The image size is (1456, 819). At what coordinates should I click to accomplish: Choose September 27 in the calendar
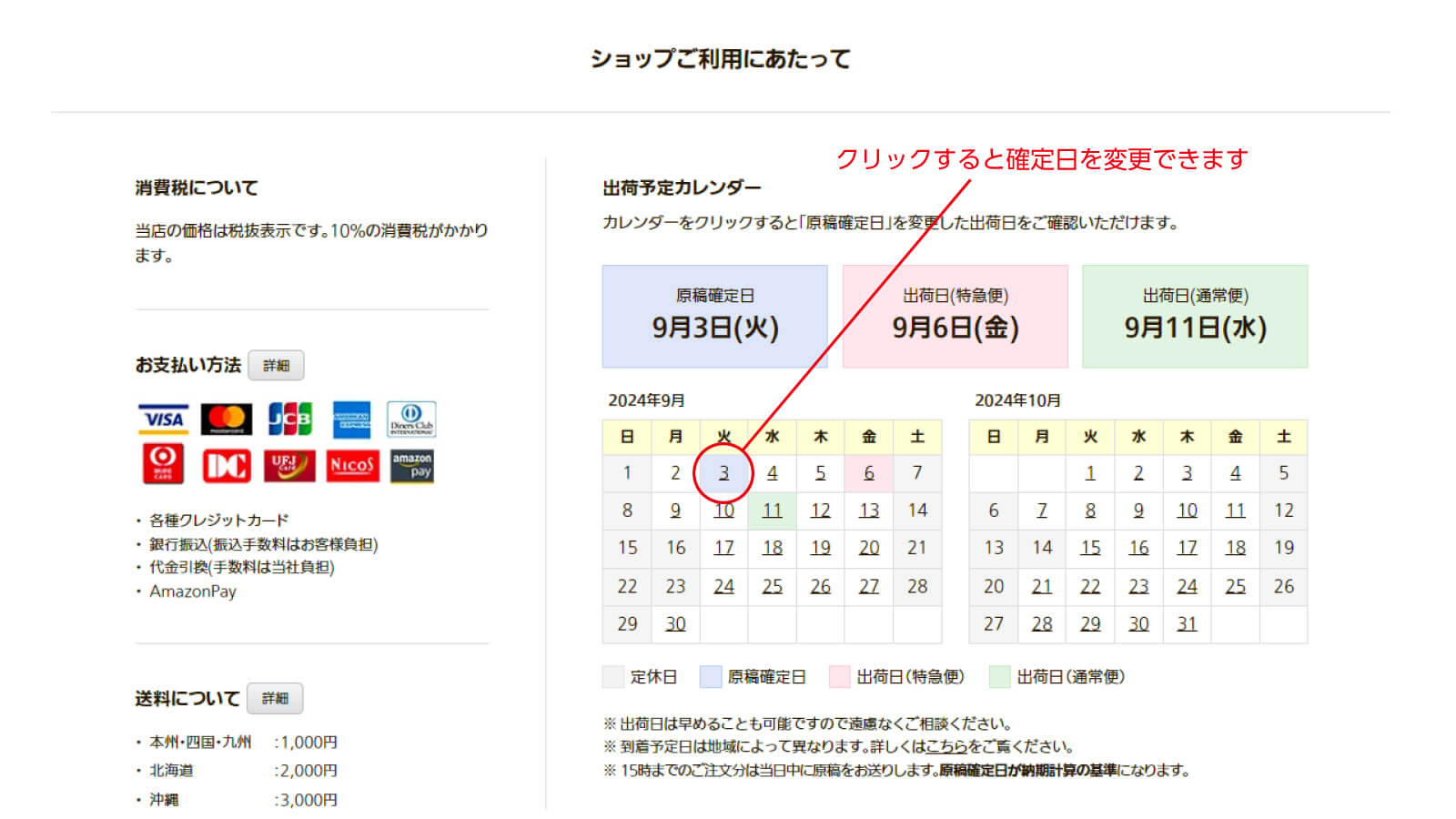[869, 587]
